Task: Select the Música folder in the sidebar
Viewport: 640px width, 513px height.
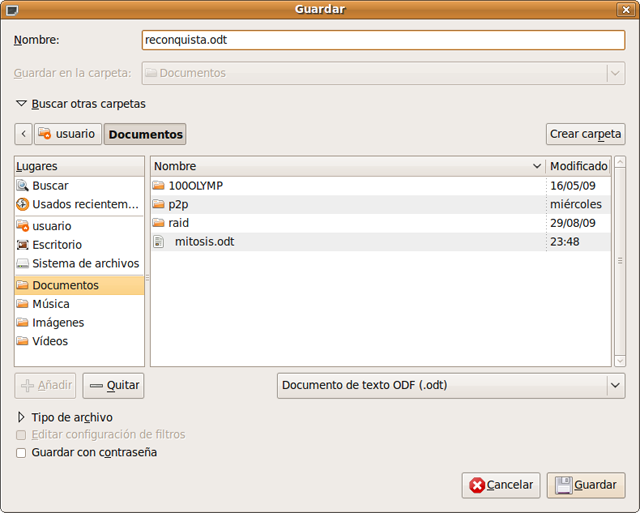Action: [50, 303]
